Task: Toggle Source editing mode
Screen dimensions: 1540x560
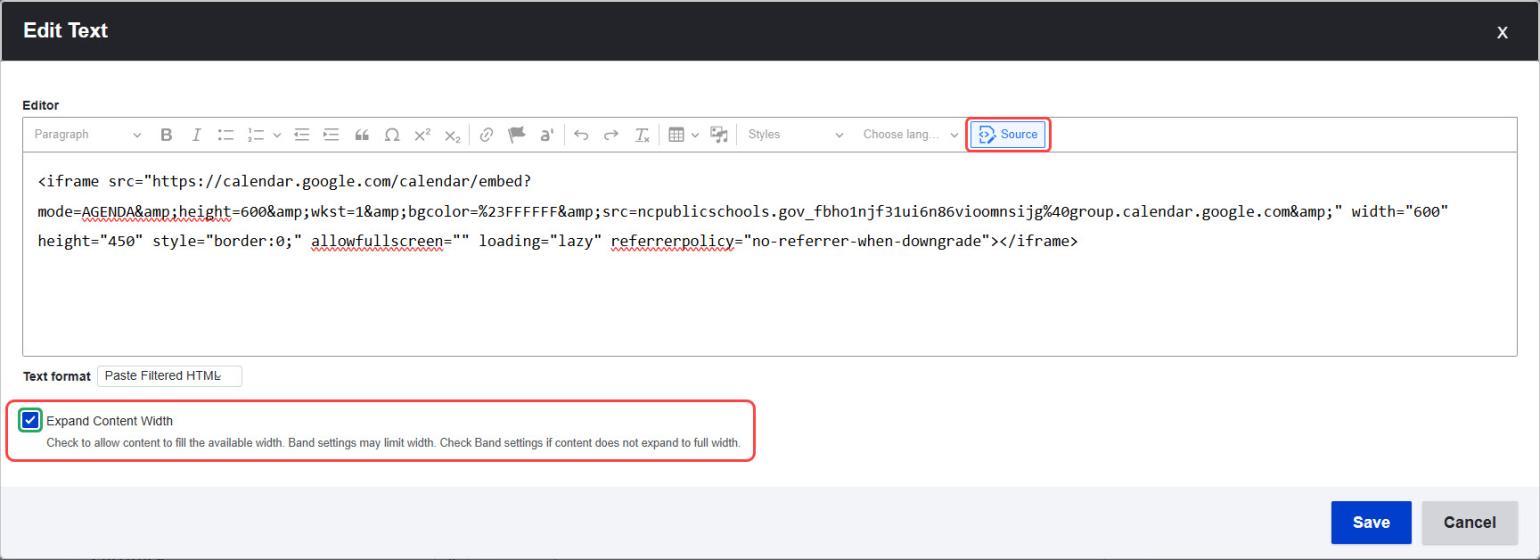Action: (x=1008, y=135)
